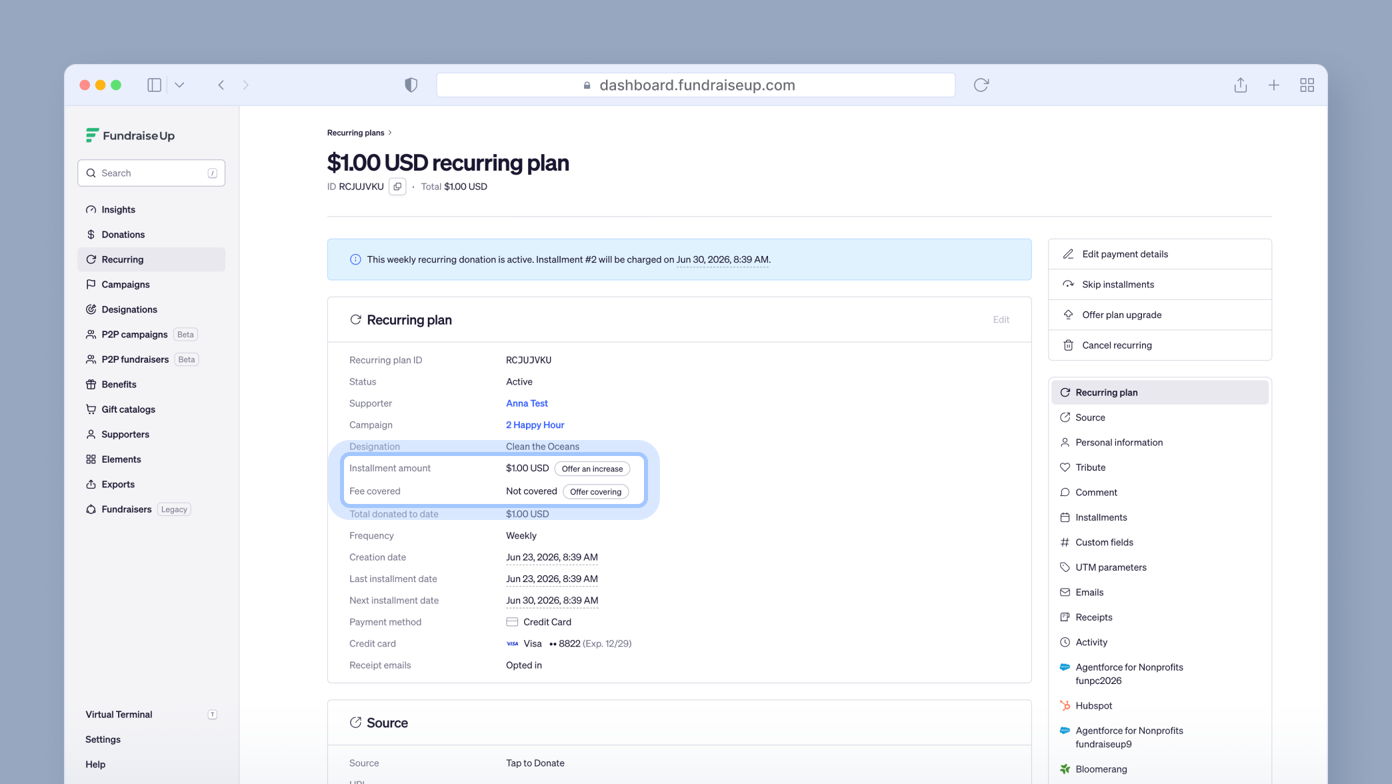
Task: Jump to the Tribute section
Action: (x=1160, y=467)
